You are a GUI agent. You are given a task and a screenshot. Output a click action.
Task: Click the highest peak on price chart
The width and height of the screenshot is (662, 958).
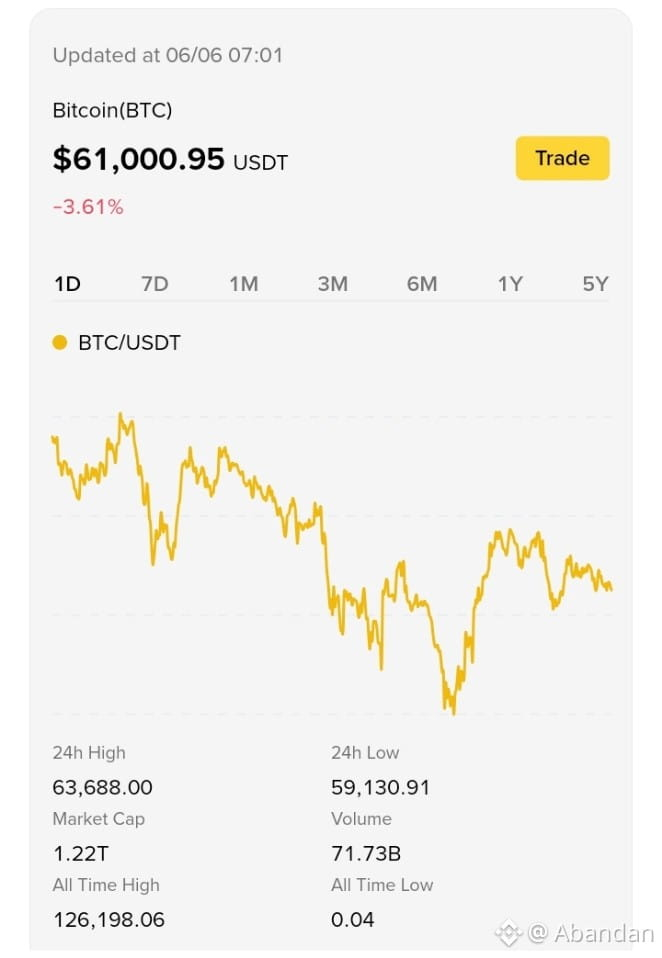121,415
